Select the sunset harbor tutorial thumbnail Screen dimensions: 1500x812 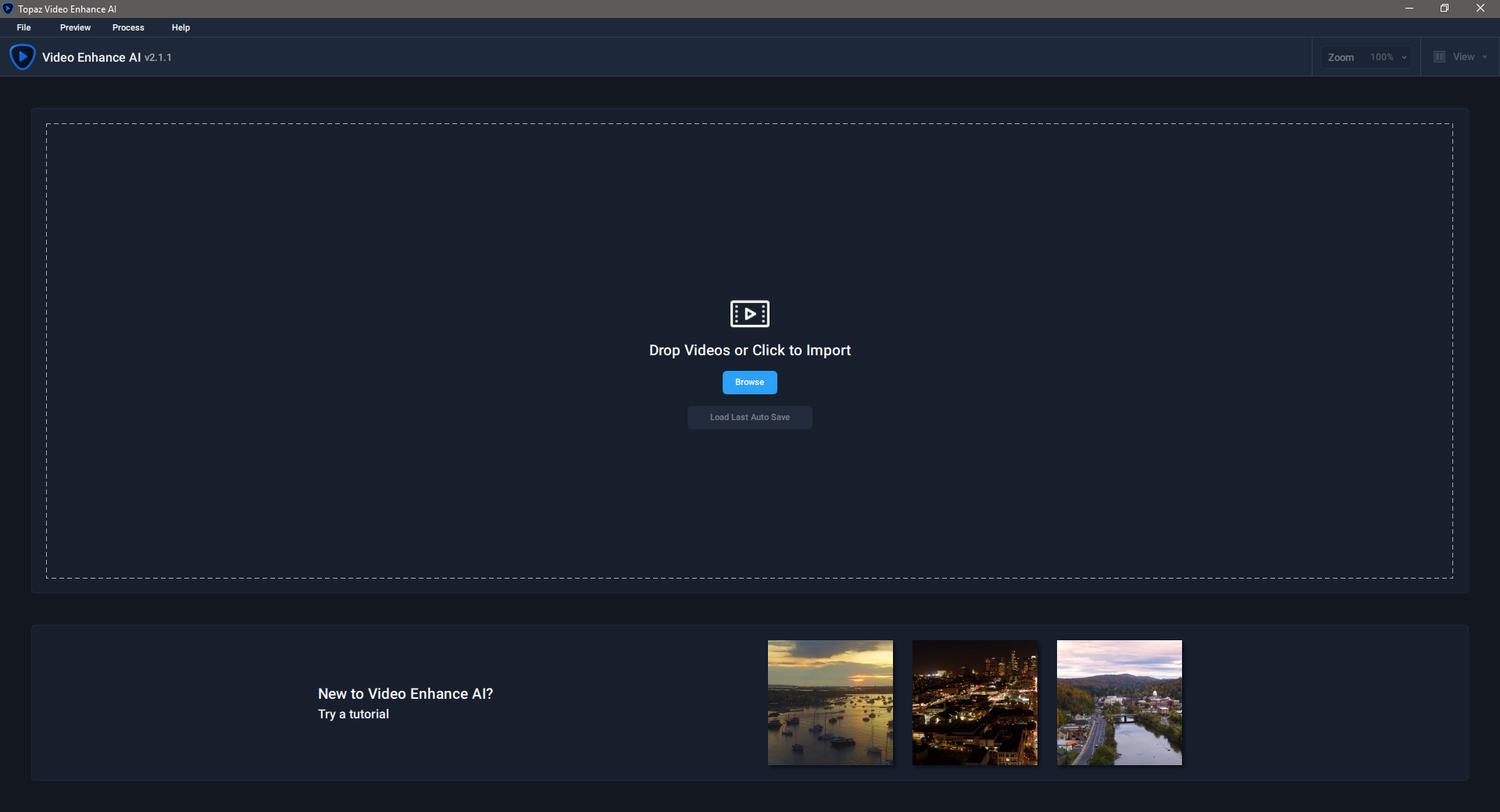[x=830, y=703]
